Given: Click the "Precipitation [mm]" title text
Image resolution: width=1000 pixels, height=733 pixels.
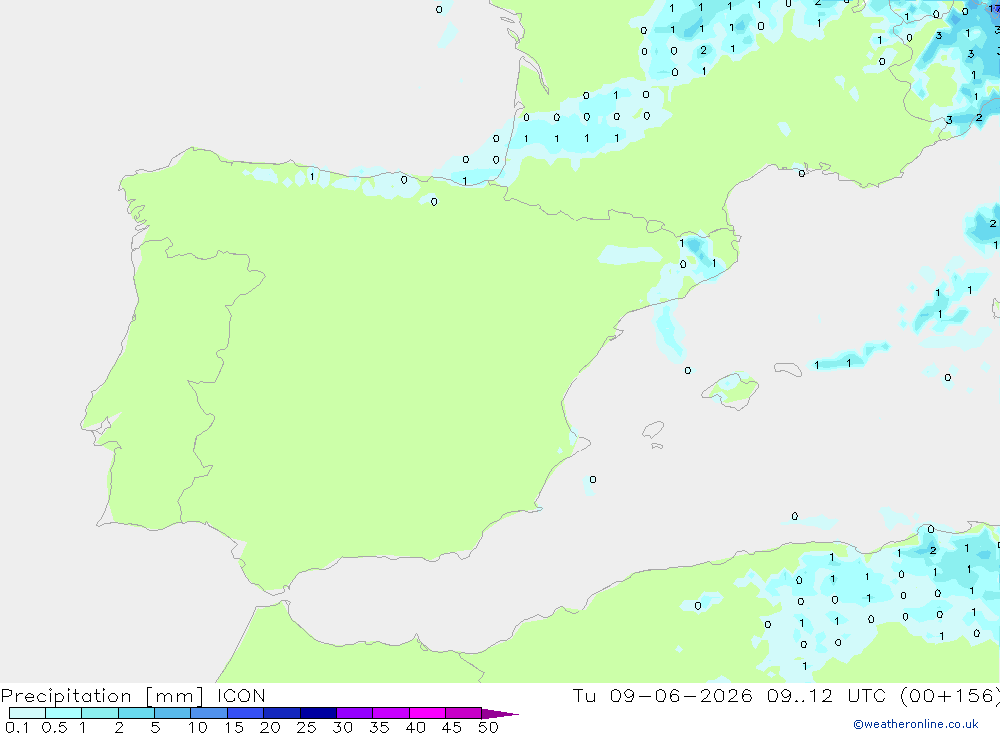Looking at the screenshot, I should [x=102, y=696].
